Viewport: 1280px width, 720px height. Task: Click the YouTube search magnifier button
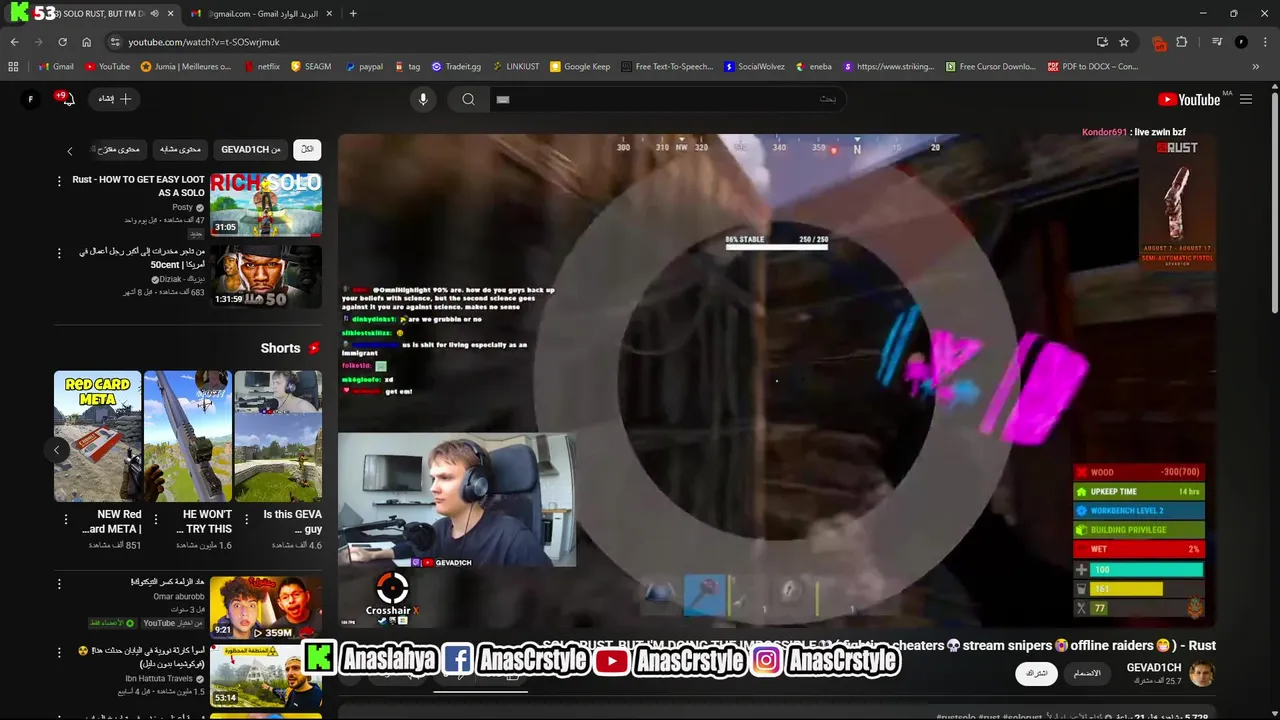pyautogui.click(x=468, y=99)
